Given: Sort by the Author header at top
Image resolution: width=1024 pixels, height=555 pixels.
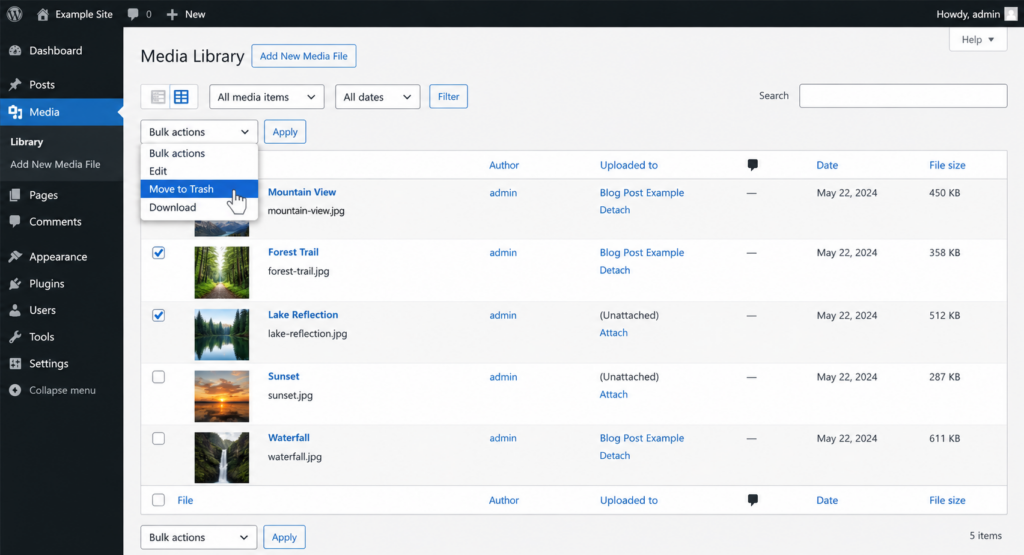Looking at the screenshot, I should tap(504, 165).
